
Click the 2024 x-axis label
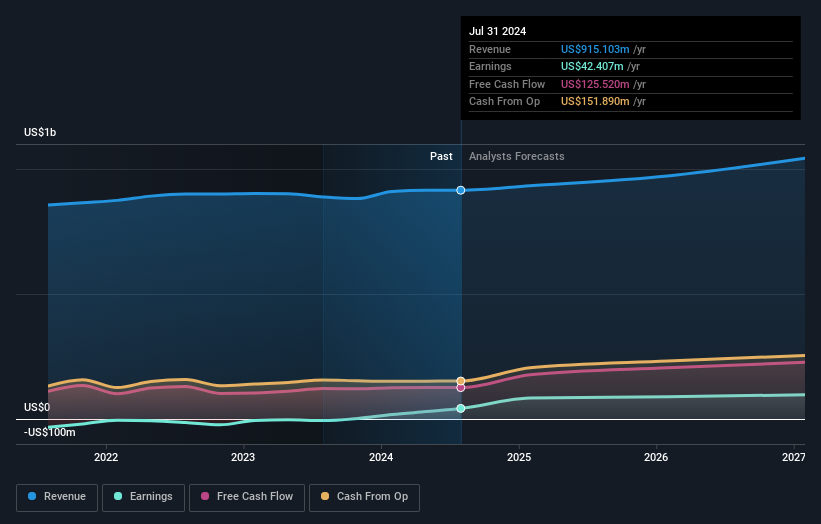point(381,458)
